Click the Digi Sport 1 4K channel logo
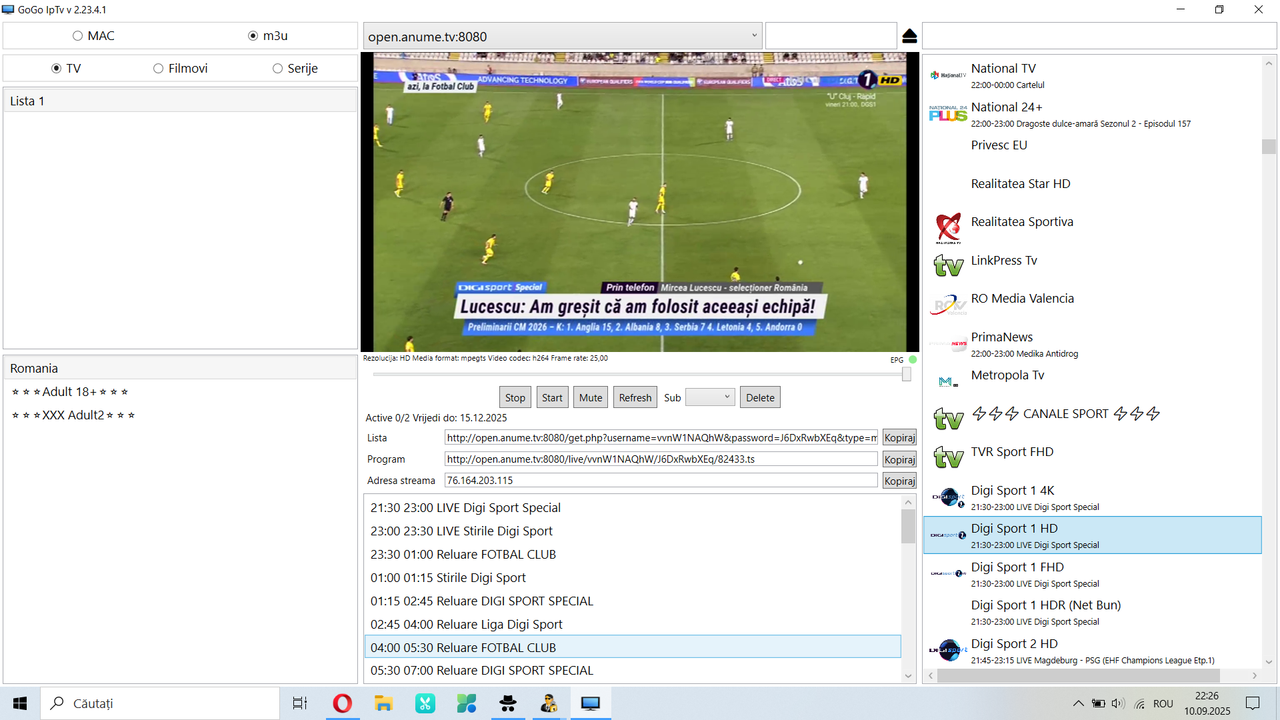1280x720 pixels. click(x=947, y=496)
